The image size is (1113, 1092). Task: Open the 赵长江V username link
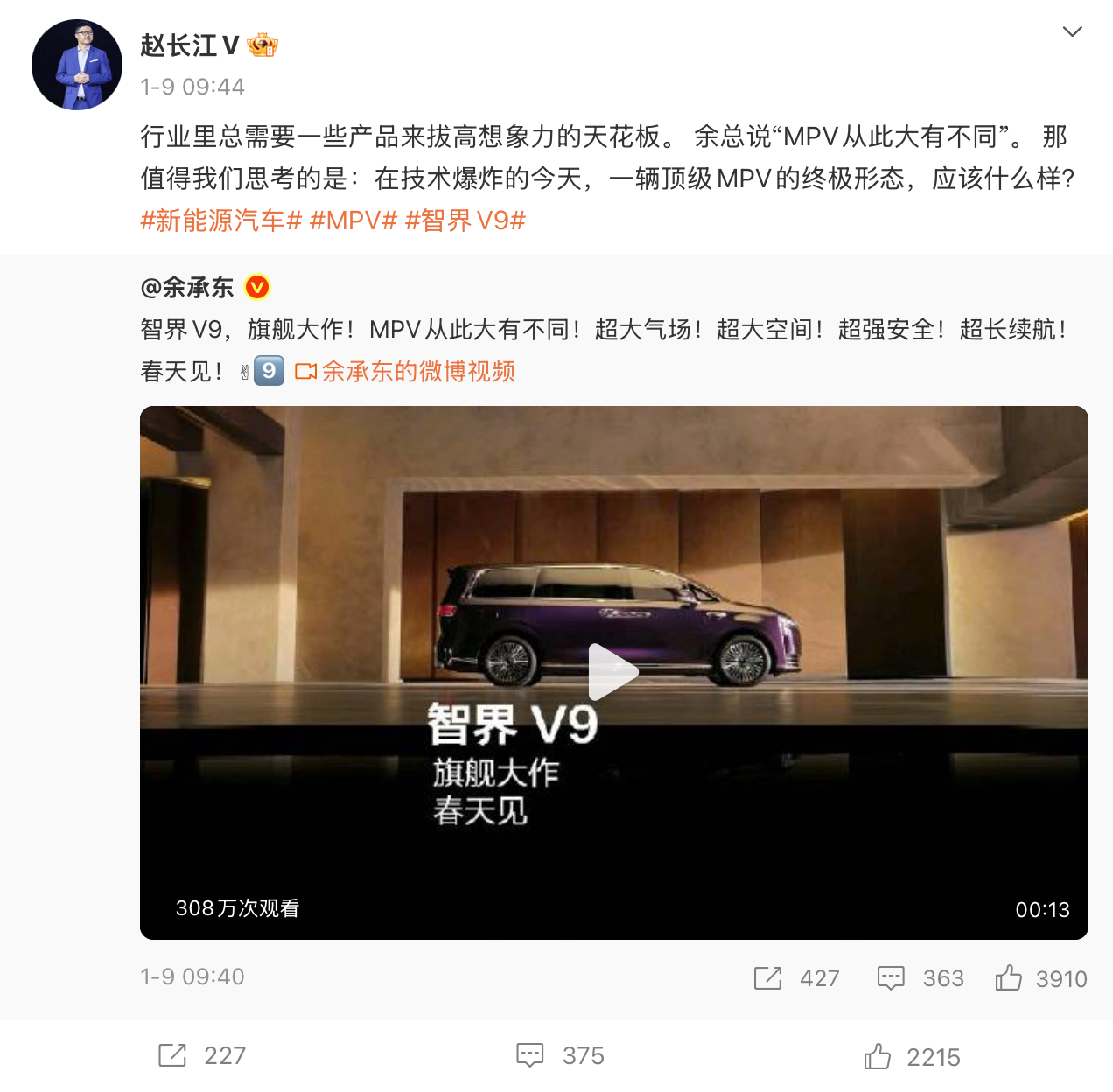click(190, 45)
